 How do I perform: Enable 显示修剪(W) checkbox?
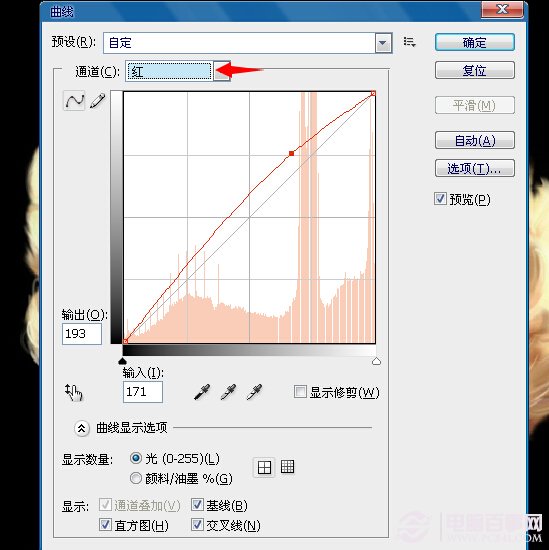click(300, 392)
